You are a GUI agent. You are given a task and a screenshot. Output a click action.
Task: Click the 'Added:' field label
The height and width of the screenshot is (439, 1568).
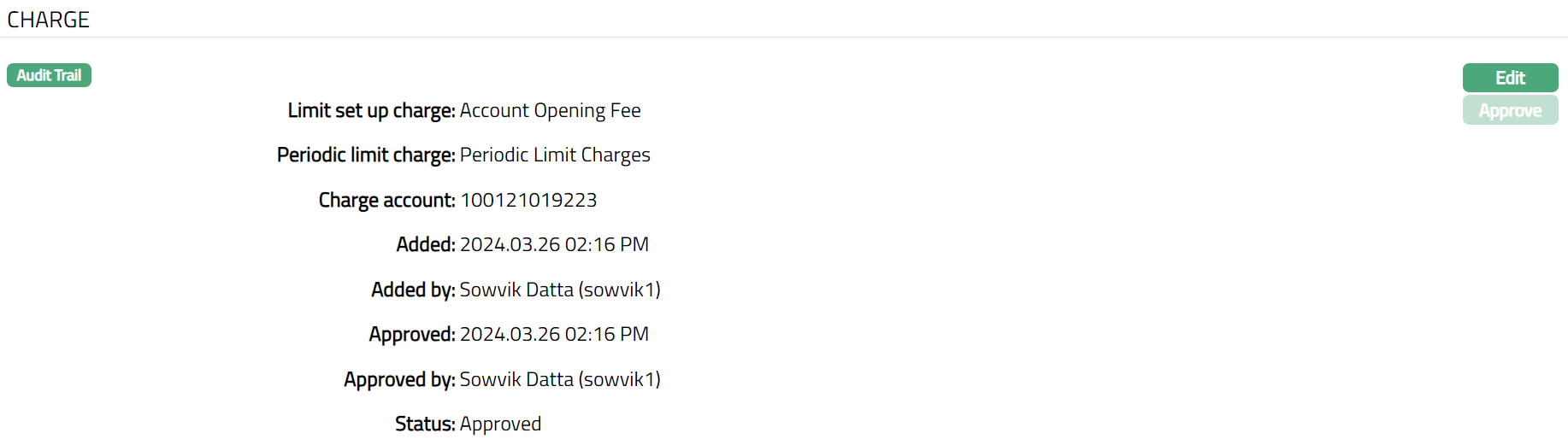coord(426,245)
